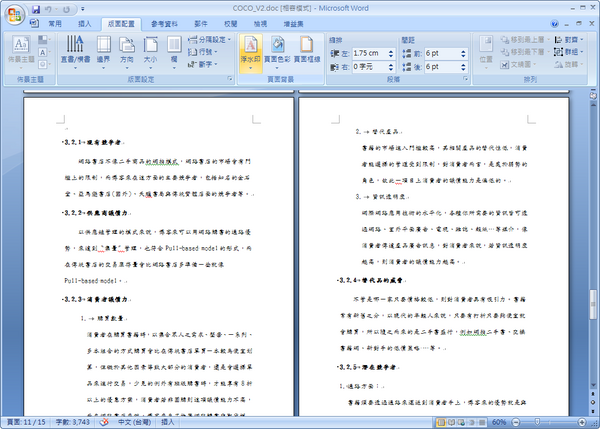Open 邊界 (Margins) menu
This screenshot has width=600, height=429.
click(x=103, y=53)
